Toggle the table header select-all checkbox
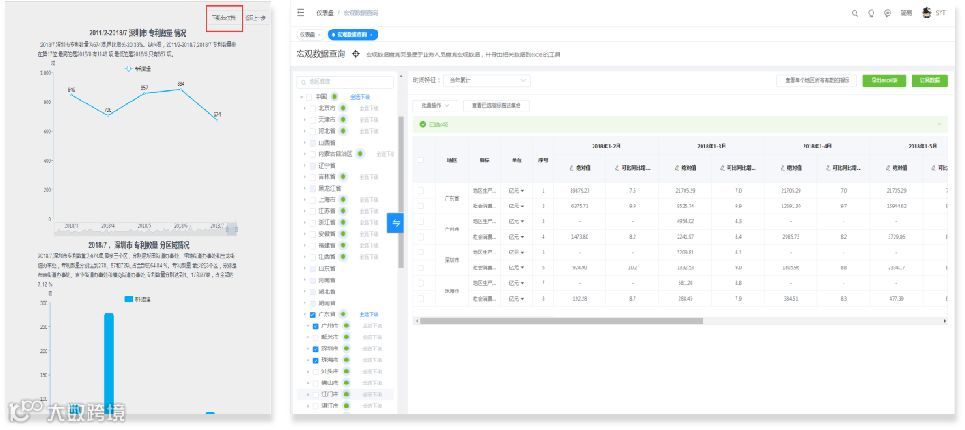 point(420,160)
